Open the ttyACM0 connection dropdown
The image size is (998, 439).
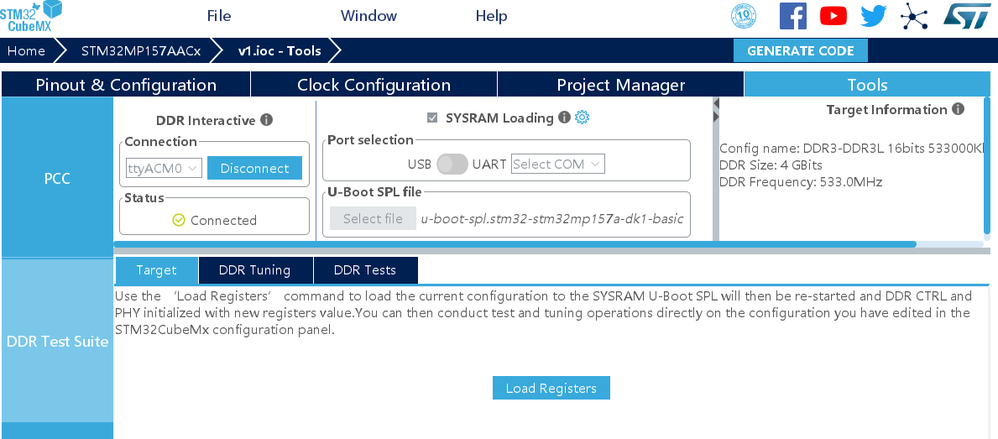[164, 168]
